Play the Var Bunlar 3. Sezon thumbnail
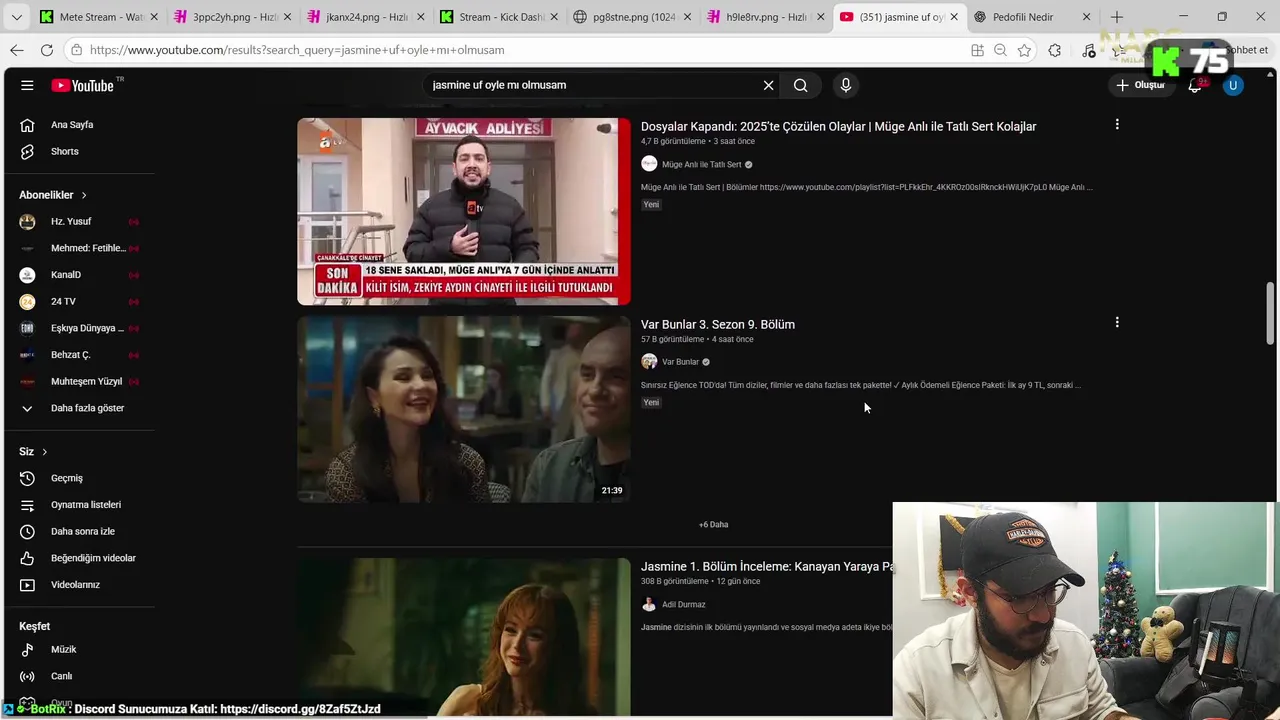 tap(464, 409)
